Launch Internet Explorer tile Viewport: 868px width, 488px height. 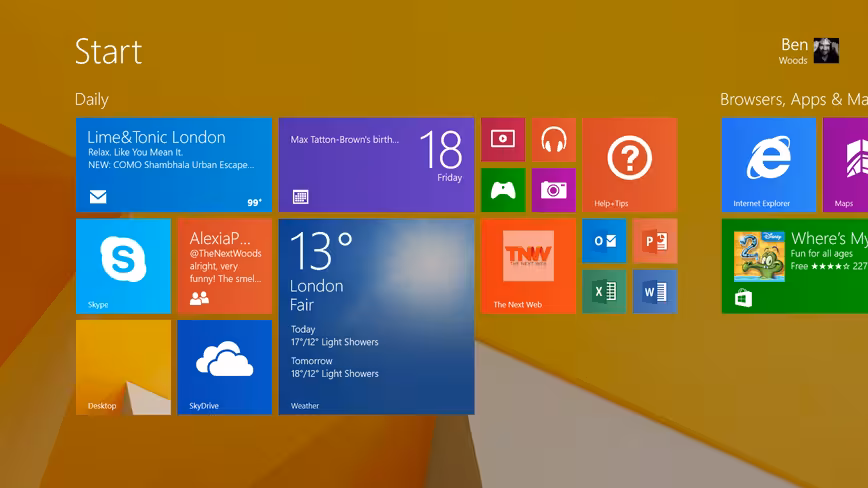tap(769, 165)
